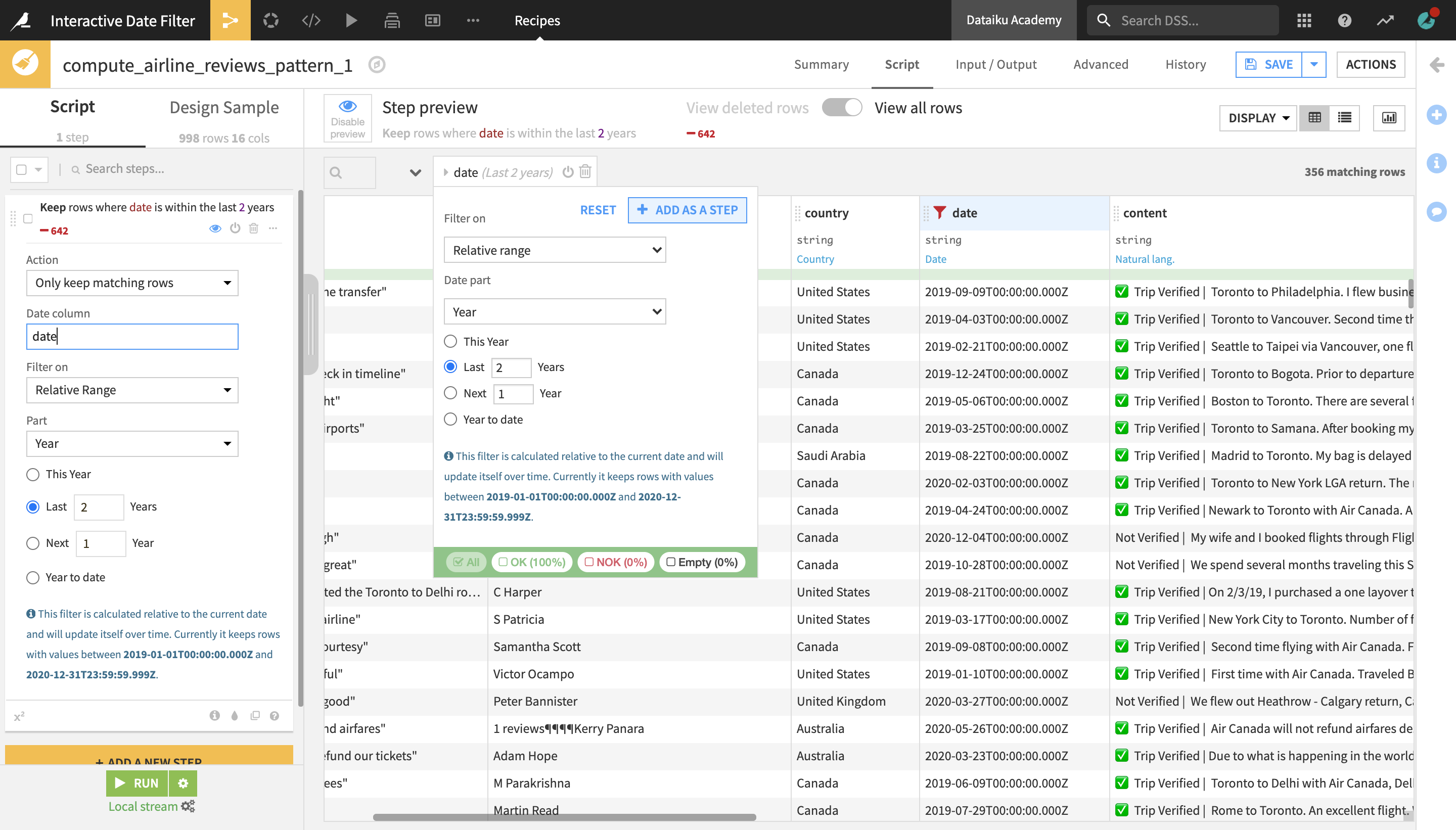This screenshot has height=830, width=1456.
Task: Click the date column input field
Action: (132, 335)
